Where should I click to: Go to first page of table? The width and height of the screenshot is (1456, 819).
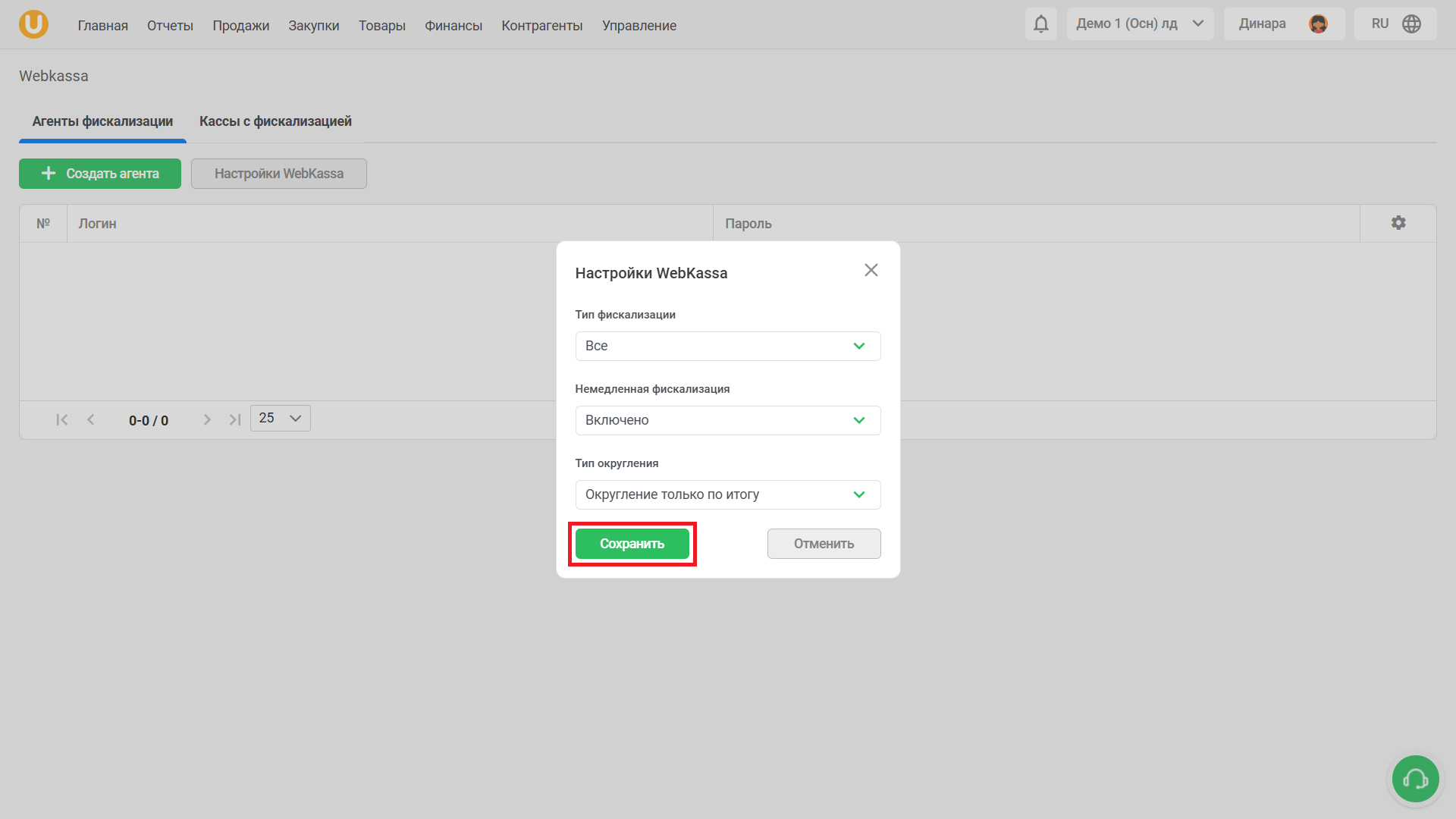pyautogui.click(x=62, y=420)
